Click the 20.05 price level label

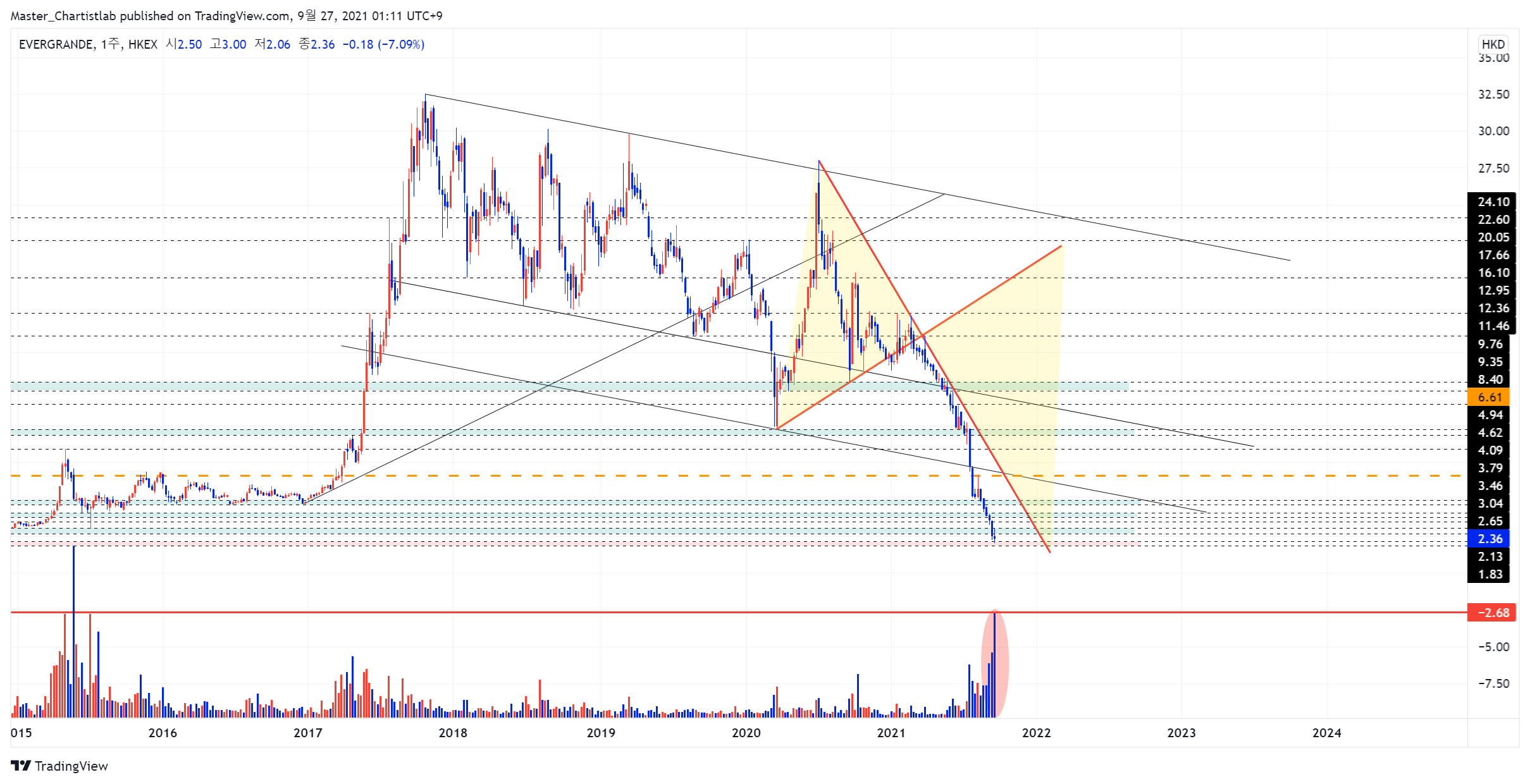point(1491,237)
